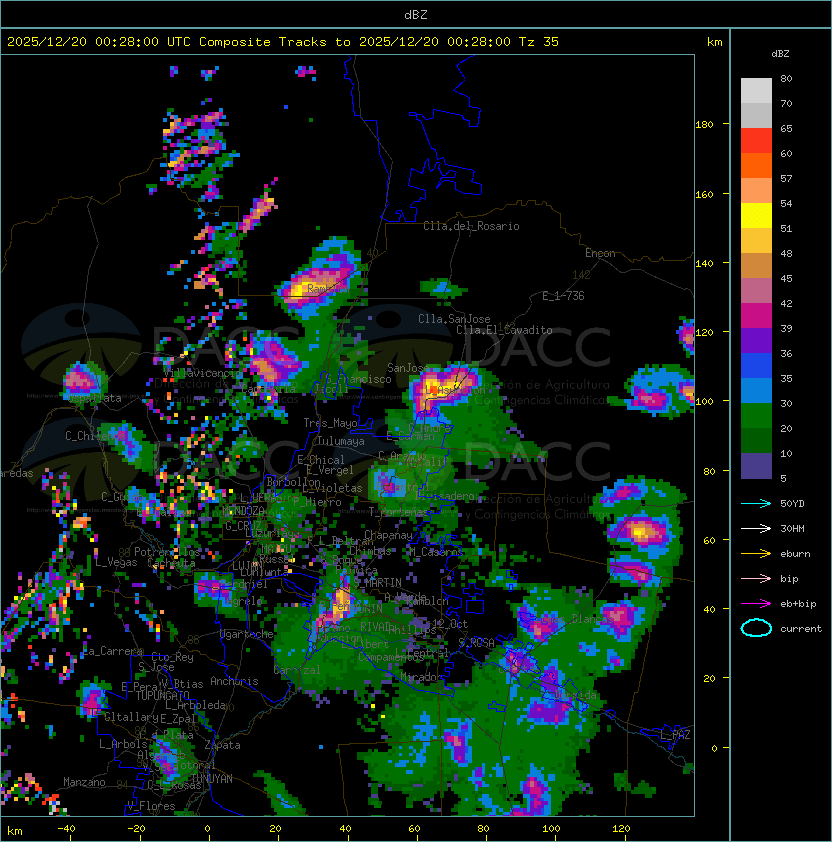This screenshot has height=842, width=832.
Task: Click the 'E_1-736' map label
Action: click(563, 296)
